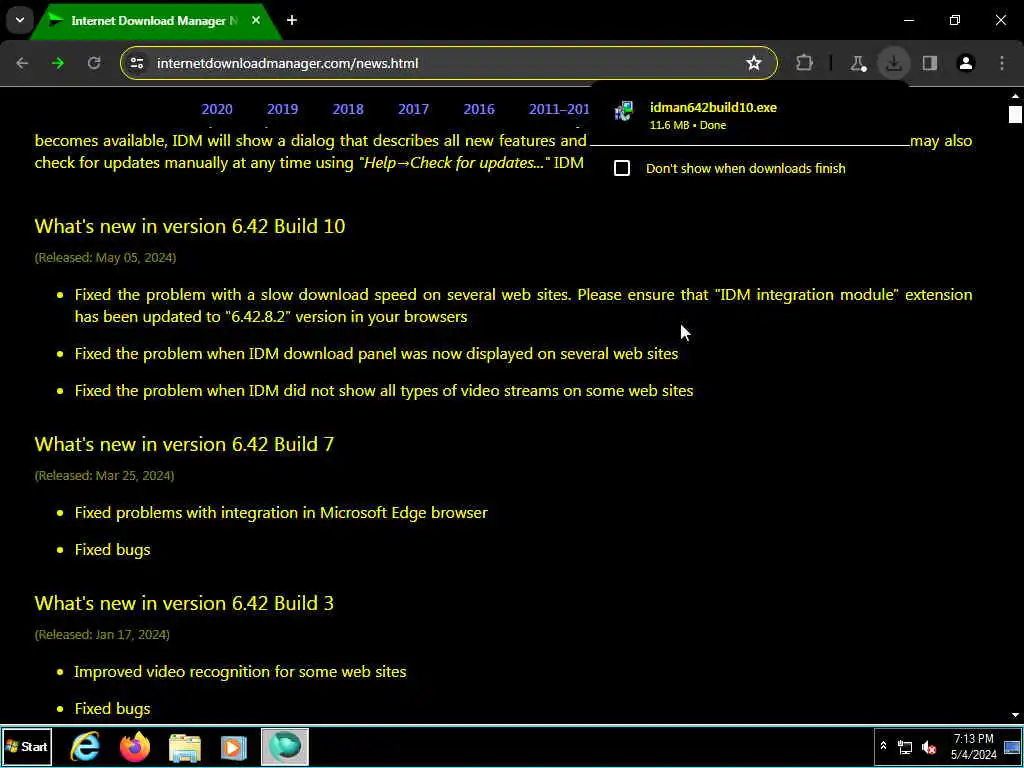1024x768 pixels.
Task: Open the Windows Start button
Action: coord(27,746)
